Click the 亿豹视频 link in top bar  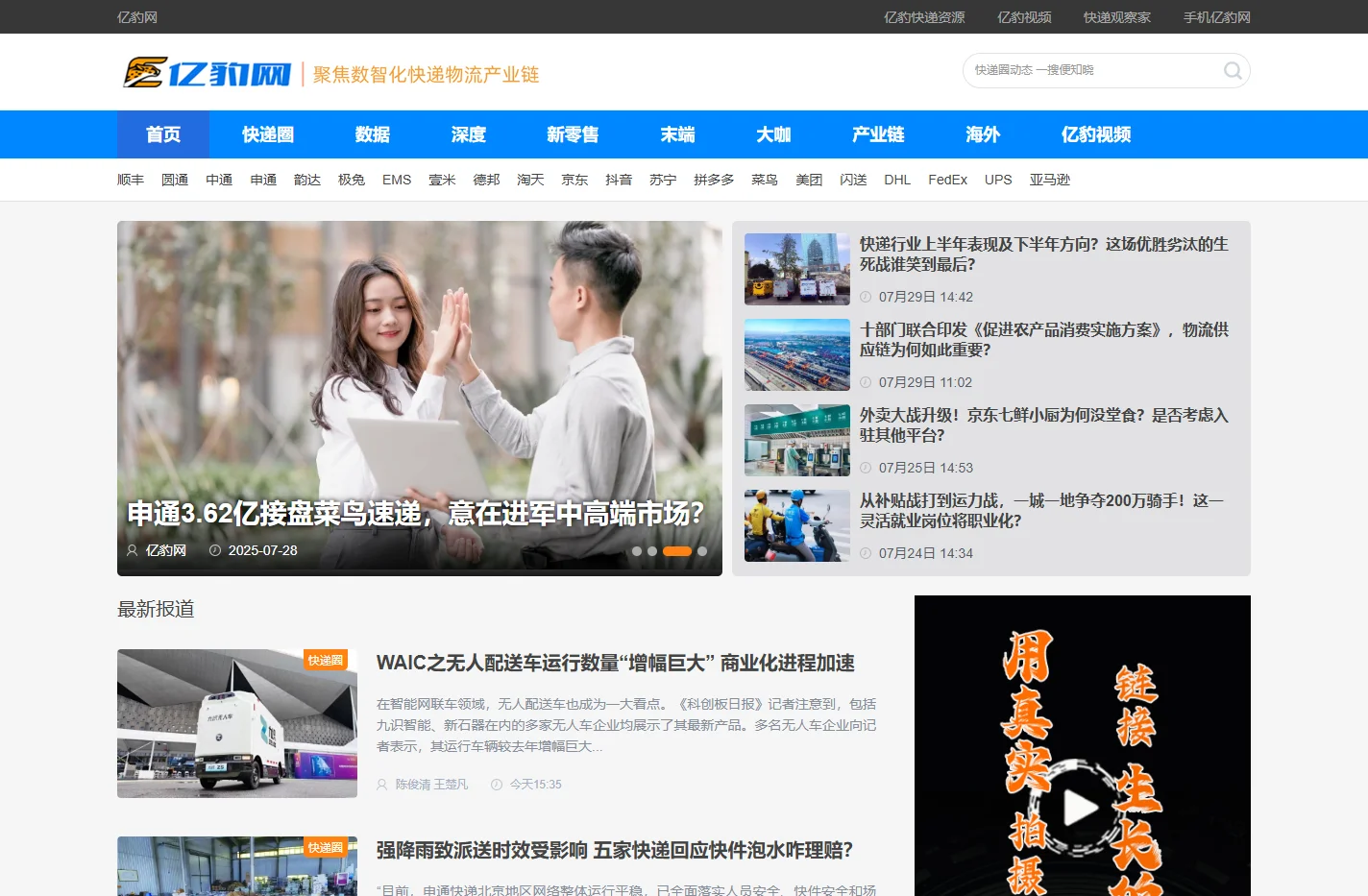coord(1024,17)
